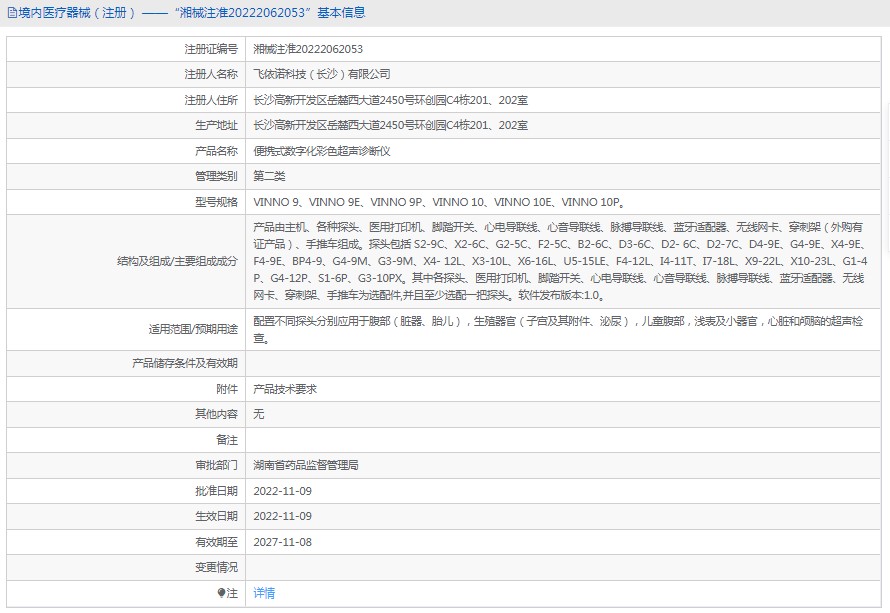Click the 注册人名称 row label
Screen dimensions: 890x613
point(211,74)
